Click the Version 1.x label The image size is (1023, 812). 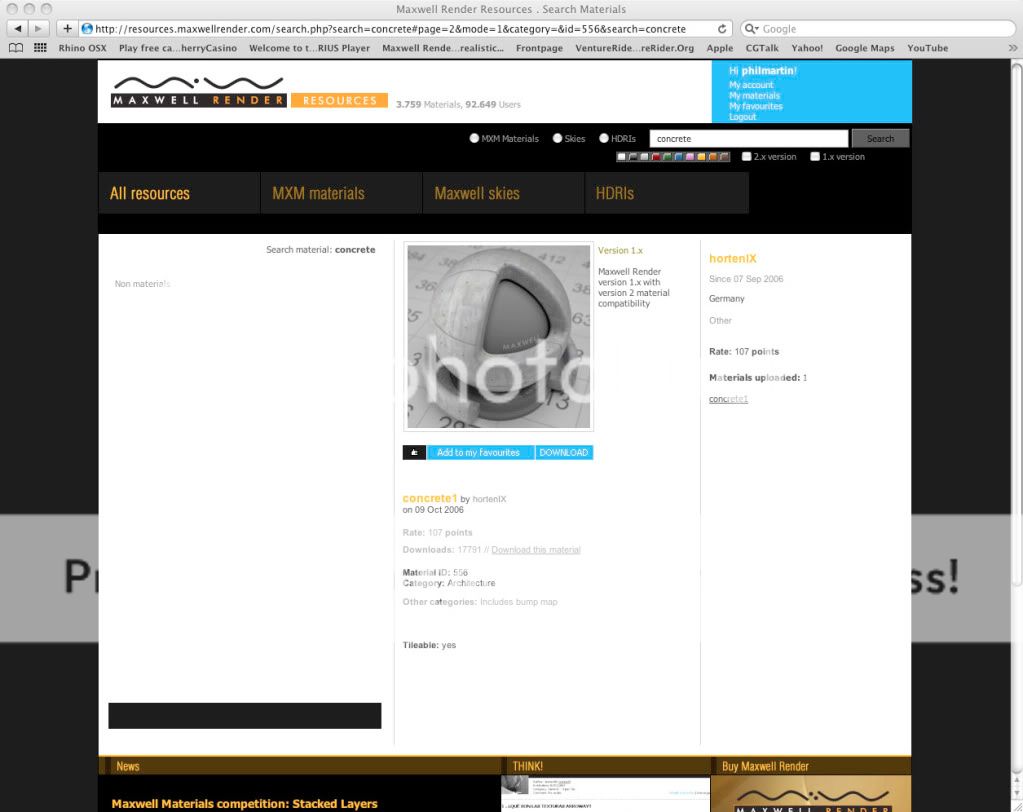[620, 250]
